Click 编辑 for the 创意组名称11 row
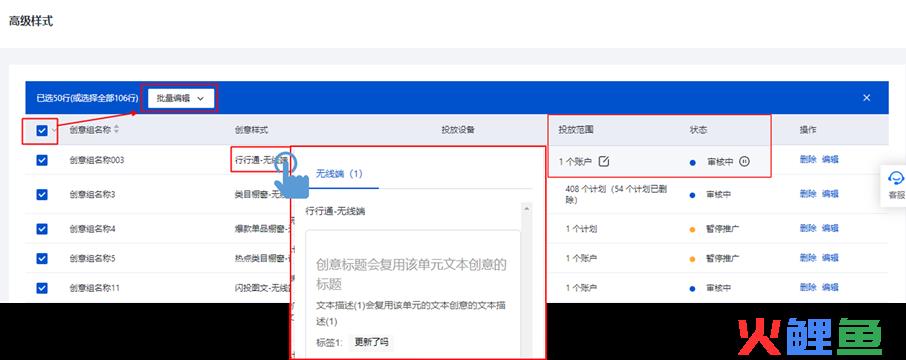906x360 pixels. pos(830,287)
